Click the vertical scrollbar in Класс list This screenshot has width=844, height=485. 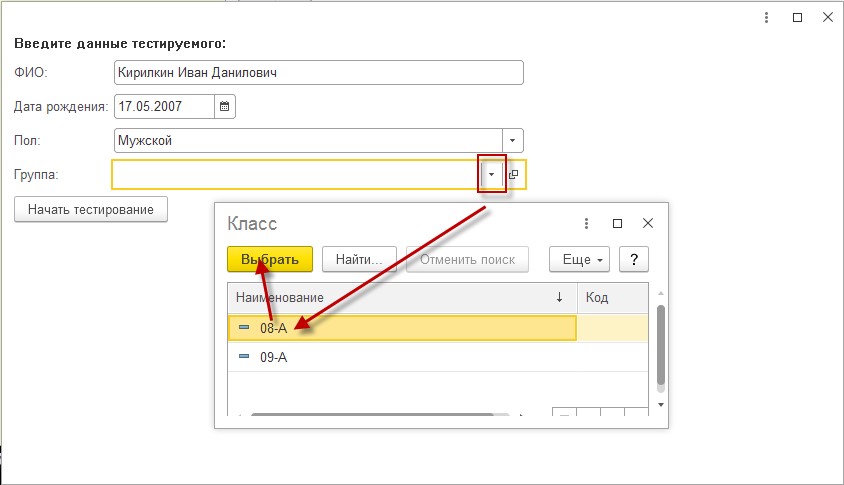pos(661,345)
